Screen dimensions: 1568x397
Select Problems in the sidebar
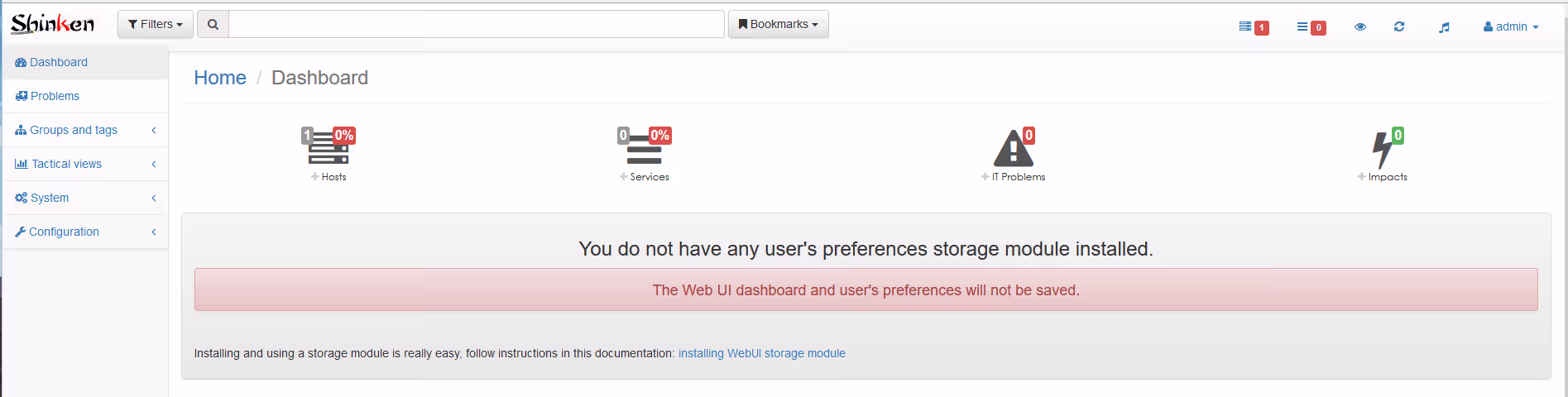55,96
